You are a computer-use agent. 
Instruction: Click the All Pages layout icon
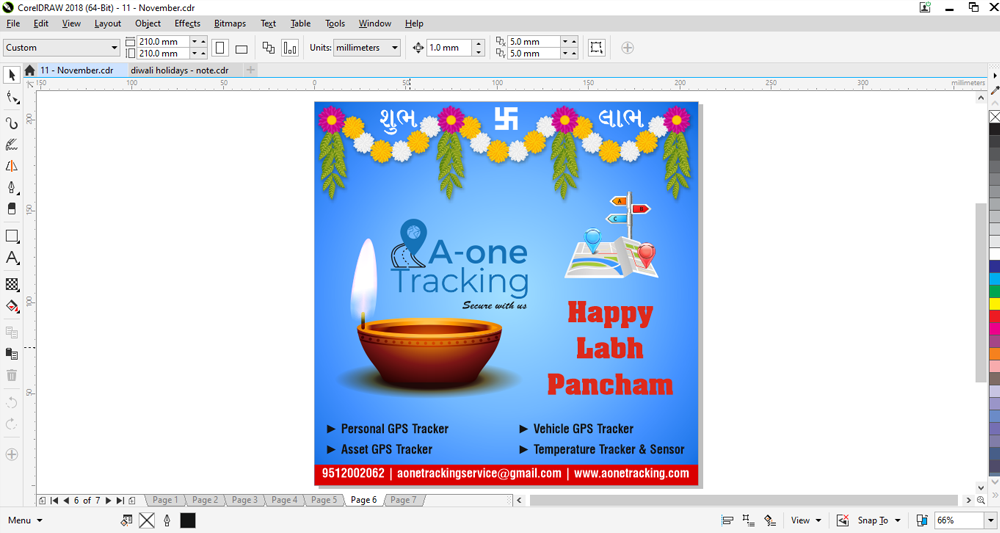coord(268,48)
